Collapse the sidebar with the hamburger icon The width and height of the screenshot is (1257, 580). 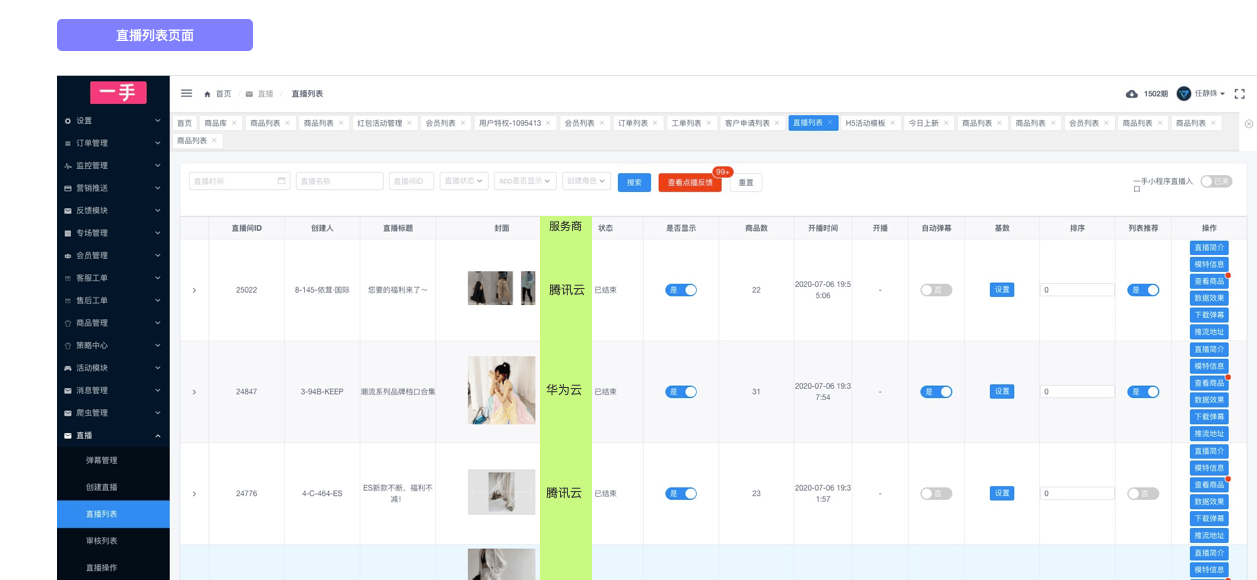click(186, 93)
